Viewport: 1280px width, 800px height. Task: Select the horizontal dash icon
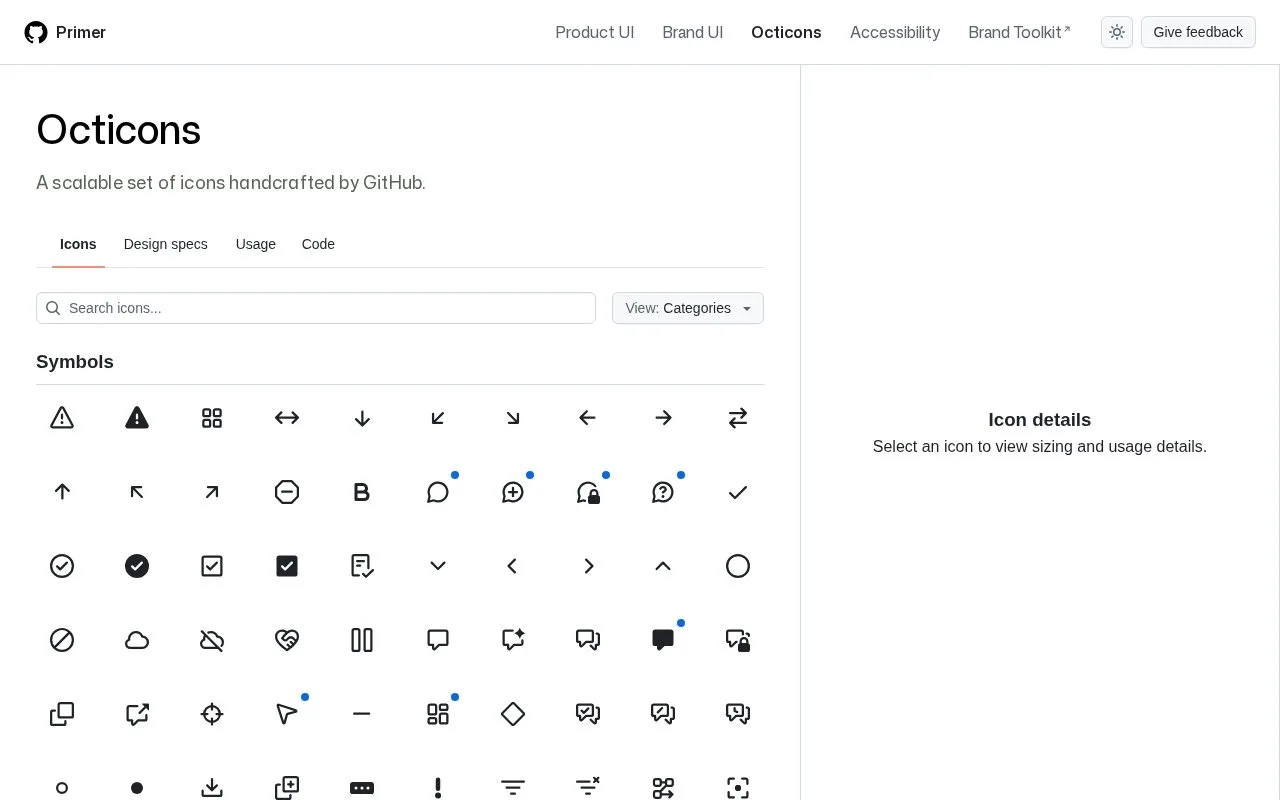pyautogui.click(x=362, y=714)
